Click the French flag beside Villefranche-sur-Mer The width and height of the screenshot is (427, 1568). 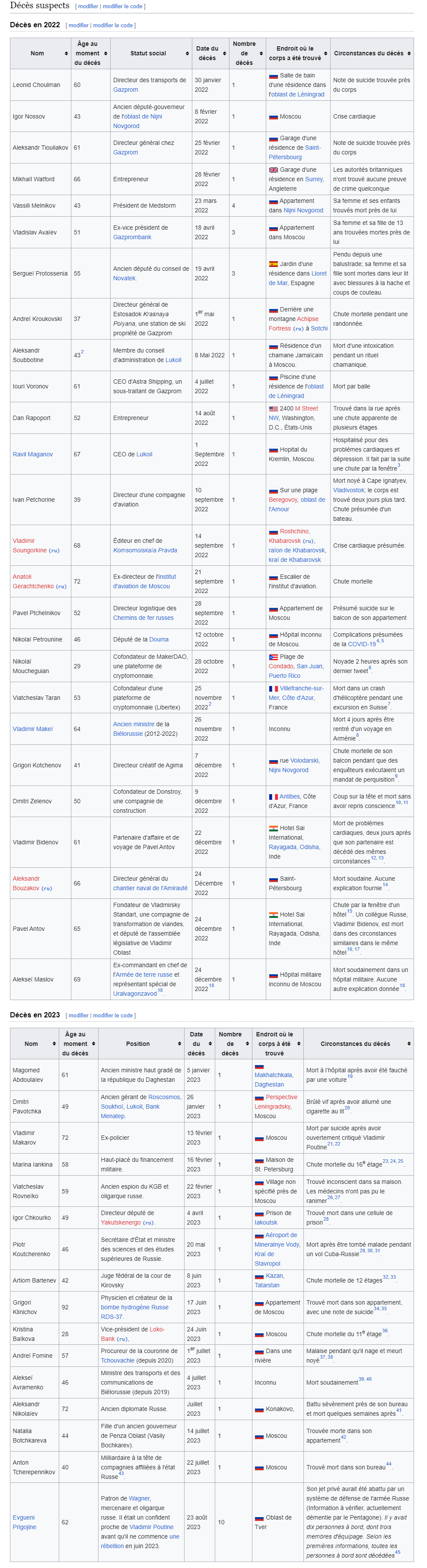click(x=273, y=689)
